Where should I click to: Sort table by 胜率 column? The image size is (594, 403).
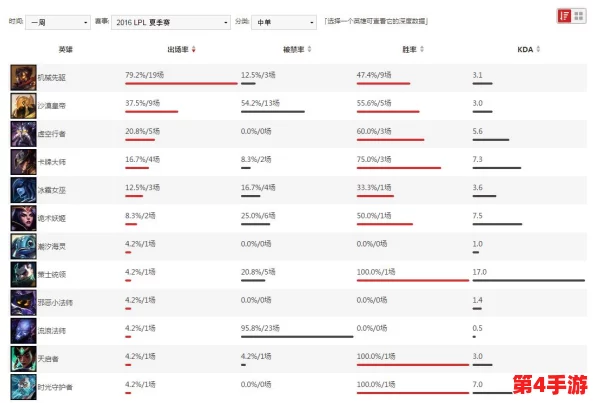click(413, 49)
